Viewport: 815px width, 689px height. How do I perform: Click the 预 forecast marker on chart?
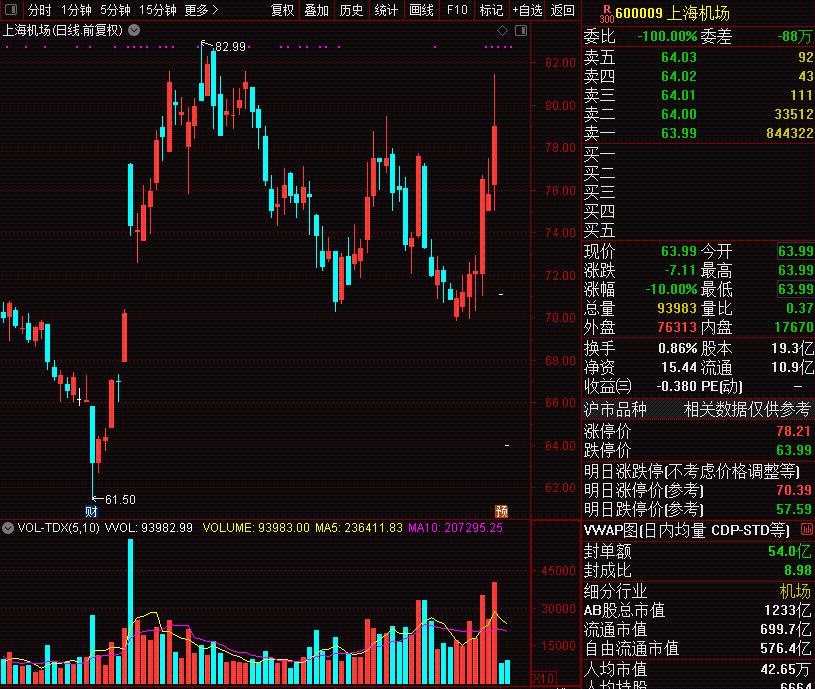click(x=502, y=511)
